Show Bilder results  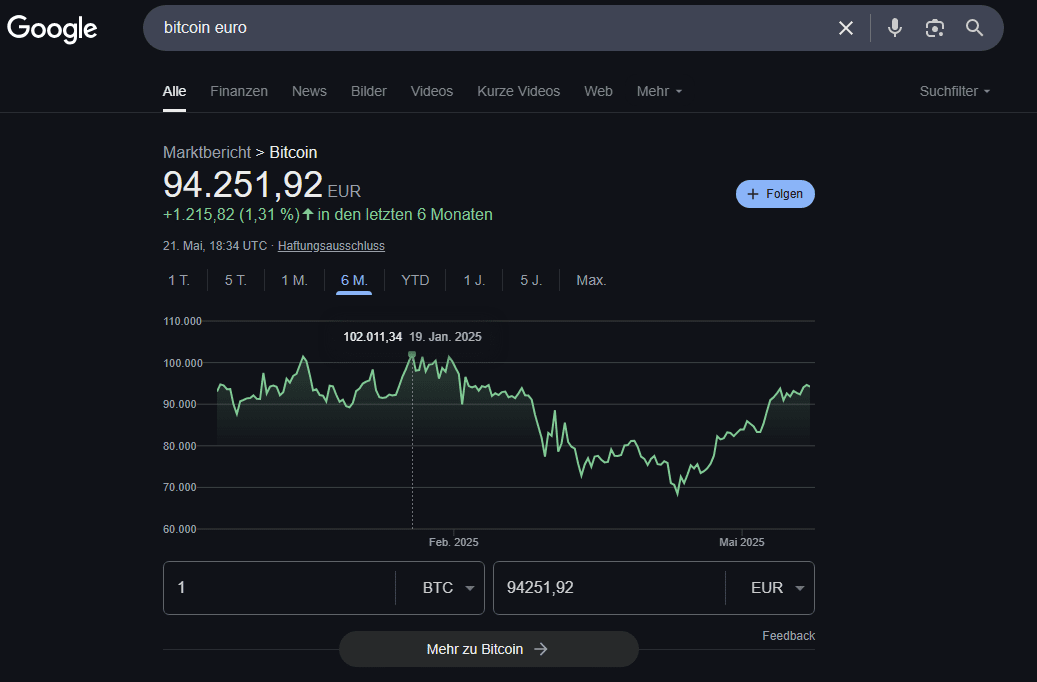368,91
